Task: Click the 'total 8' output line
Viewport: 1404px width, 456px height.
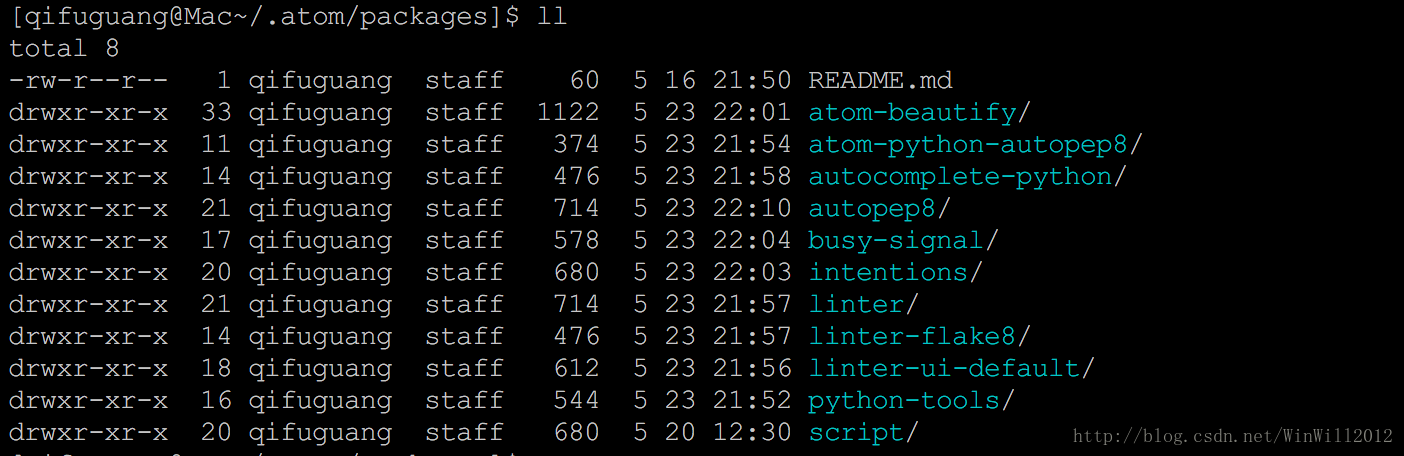Action: (64, 48)
